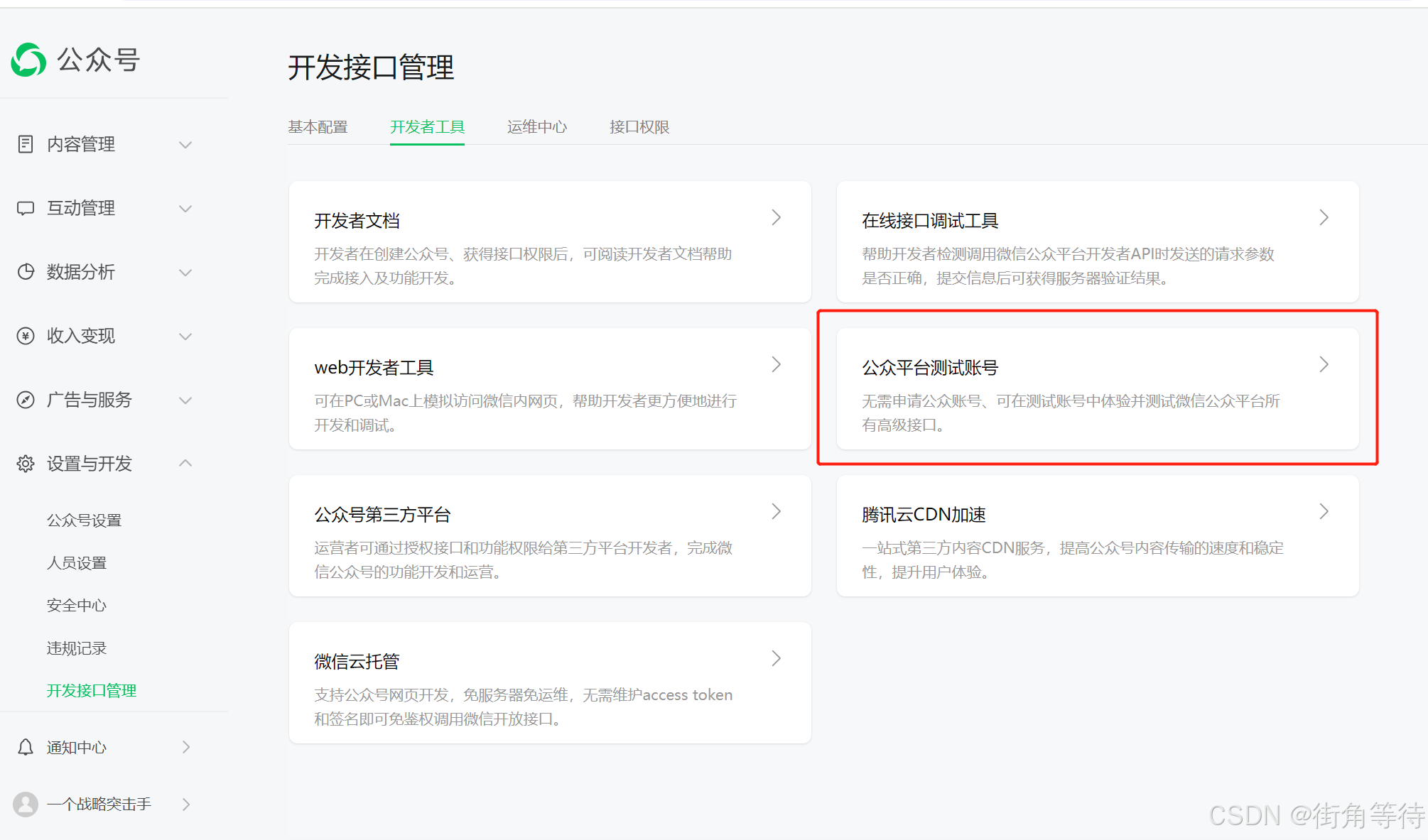Open the 微信云托管 card
This screenshot has height=840, width=1428.
(x=549, y=683)
